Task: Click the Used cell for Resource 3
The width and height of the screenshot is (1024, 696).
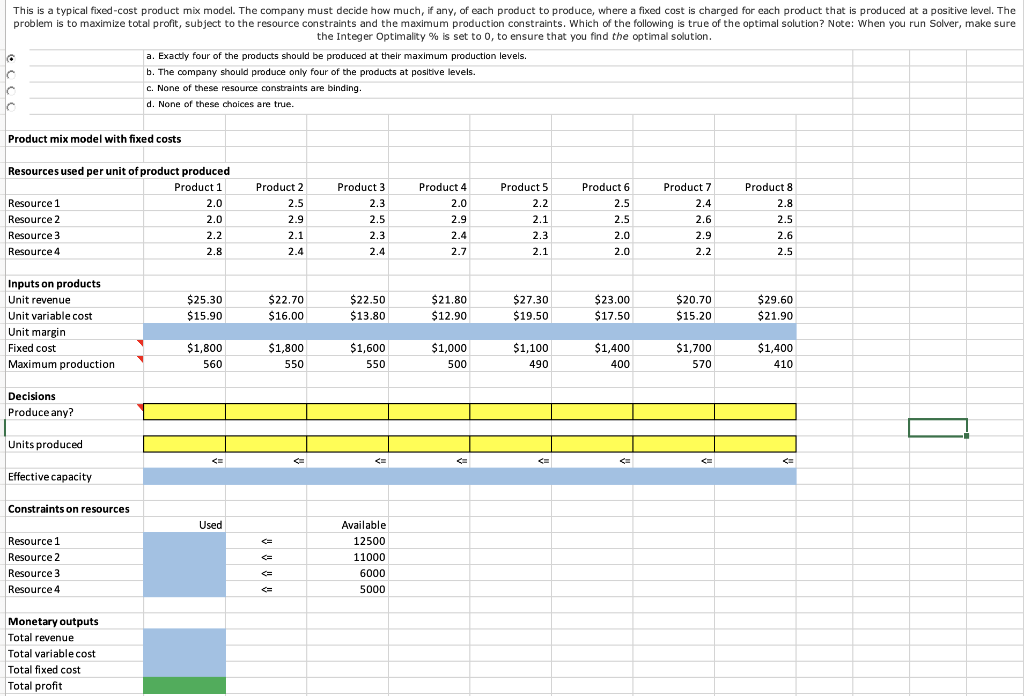Action: coord(184,573)
